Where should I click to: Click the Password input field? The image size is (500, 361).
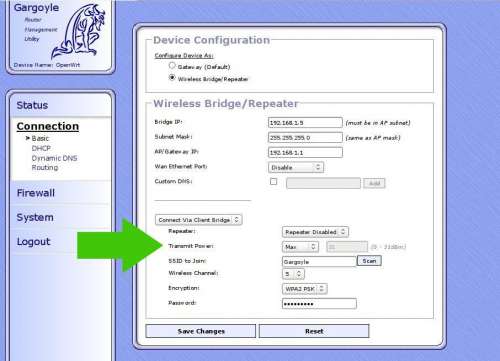(319, 304)
